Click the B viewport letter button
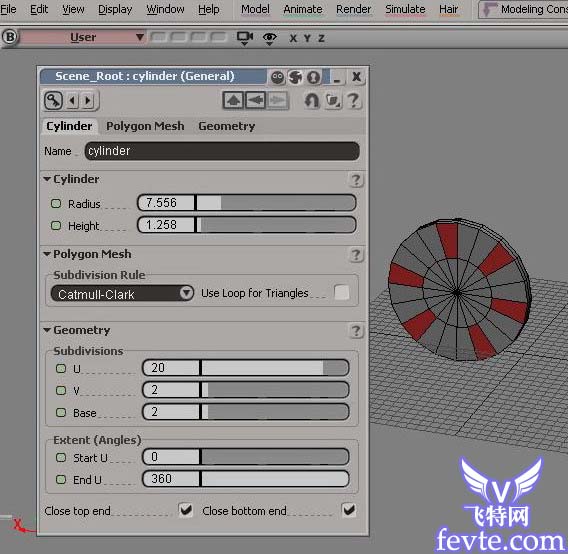Viewport: 568px width, 554px height. click(x=10, y=37)
